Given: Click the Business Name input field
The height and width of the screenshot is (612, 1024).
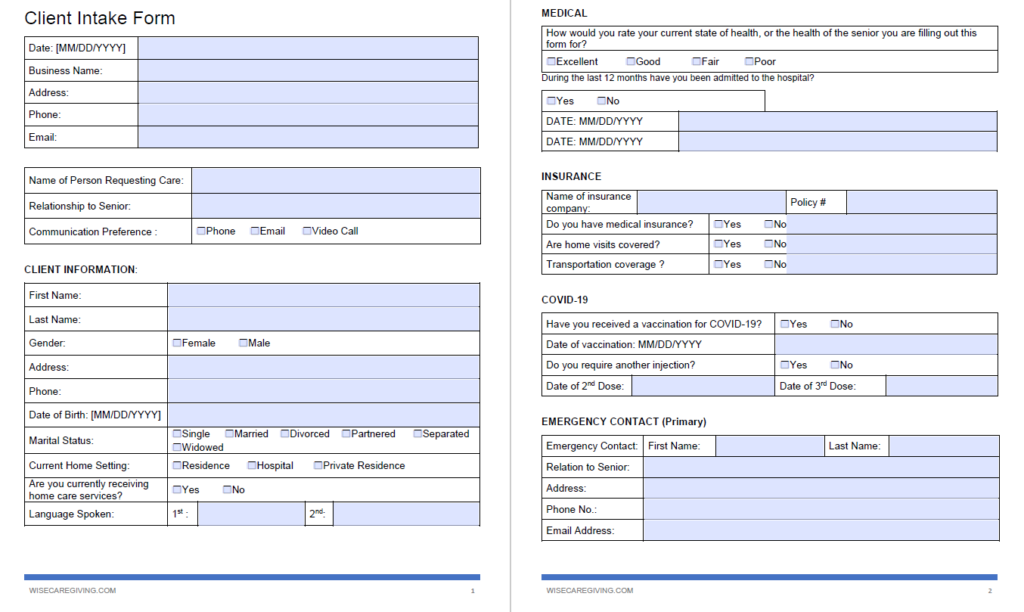Looking at the screenshot, I should pyautogui.click(x=308, y=71).
